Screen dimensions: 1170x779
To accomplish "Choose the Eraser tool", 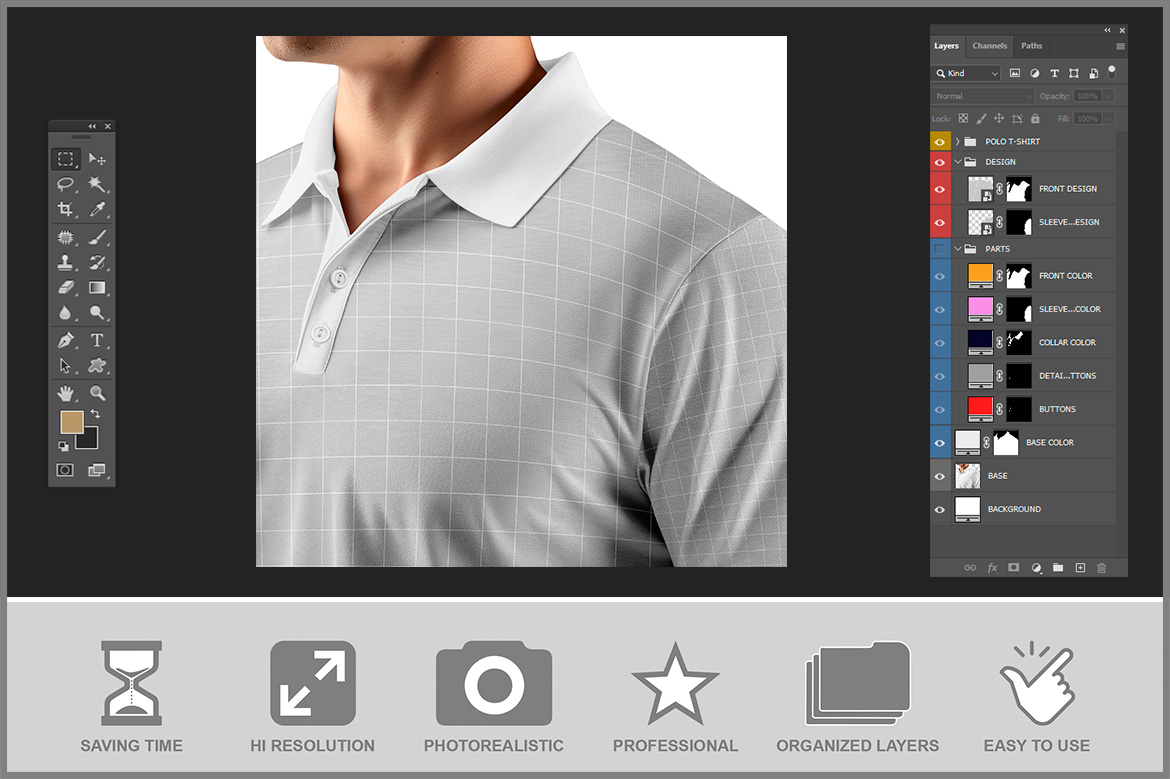I will [x=65, y=288].
